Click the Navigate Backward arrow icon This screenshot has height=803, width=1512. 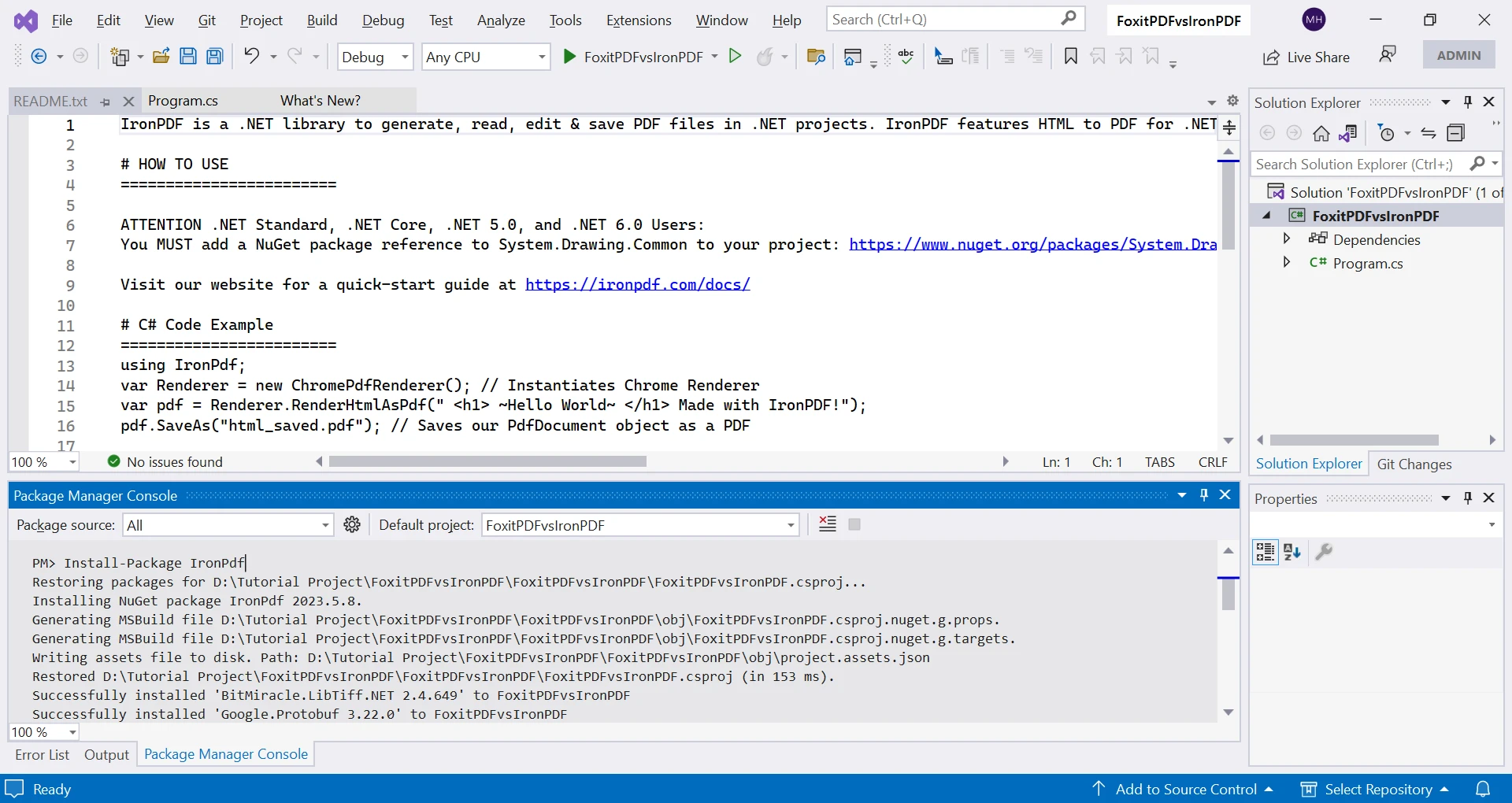tap(38, 56)
